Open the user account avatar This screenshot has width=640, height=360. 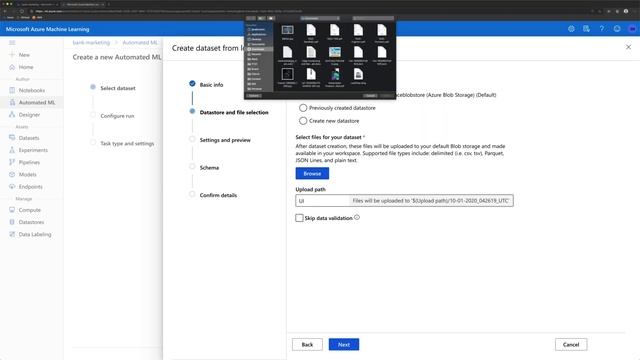(x=632, y=29)
